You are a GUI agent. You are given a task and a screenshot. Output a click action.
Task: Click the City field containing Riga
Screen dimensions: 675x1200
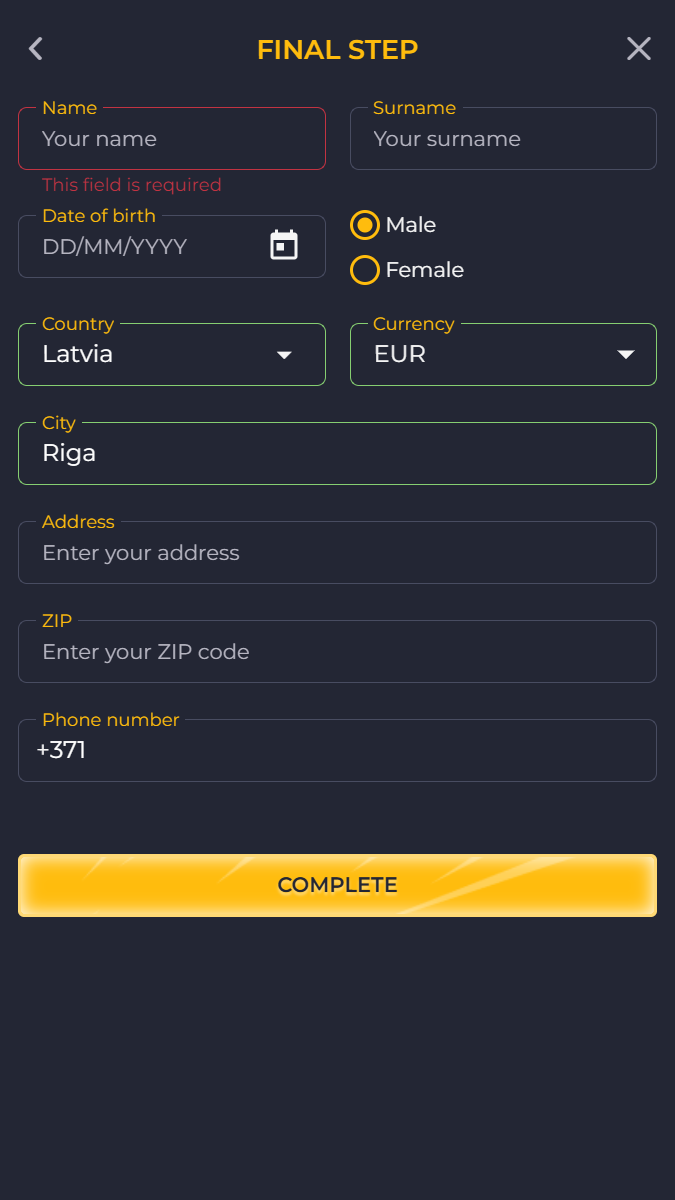[337, 453]
